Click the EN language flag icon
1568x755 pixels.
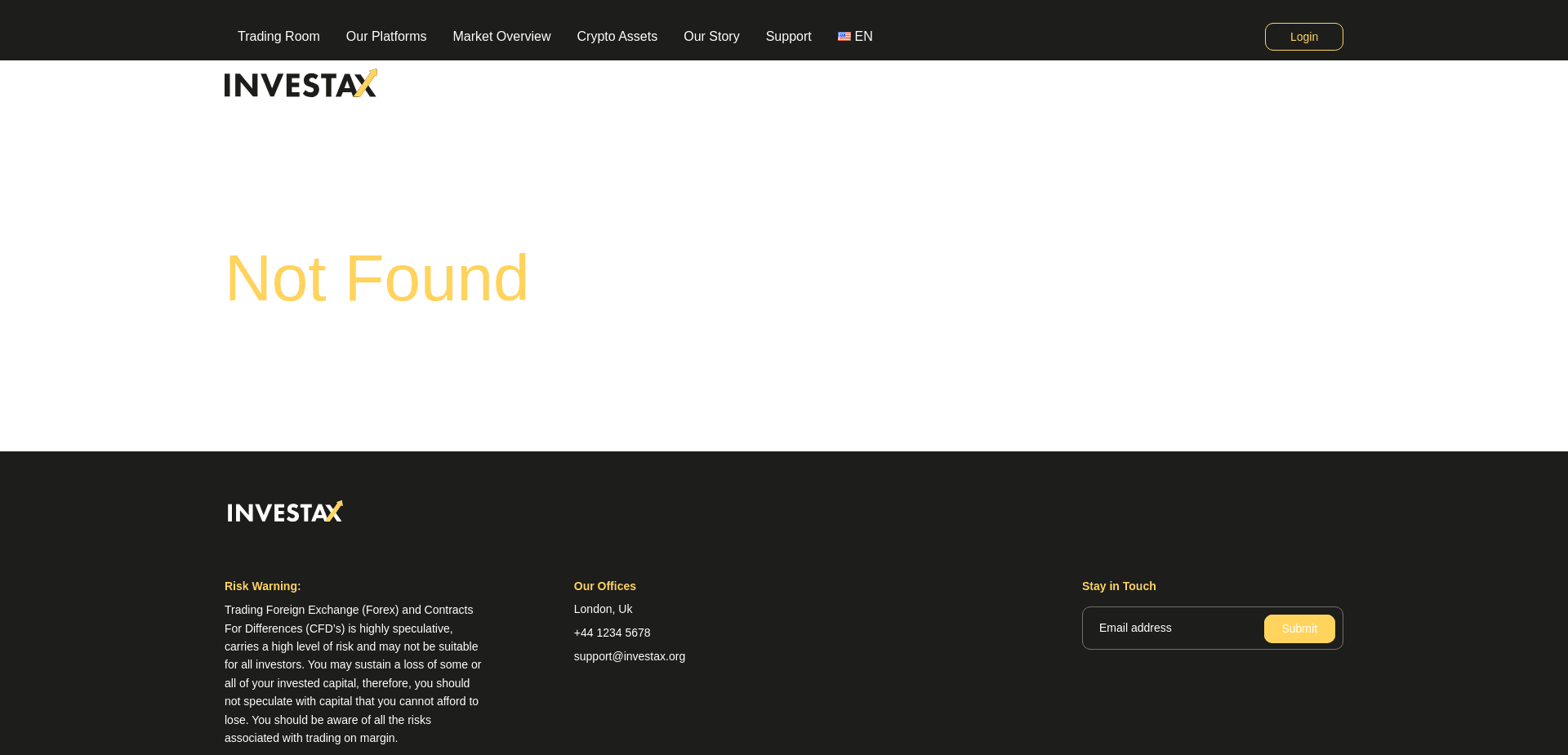pyautogui.click(x=844, y=36)
